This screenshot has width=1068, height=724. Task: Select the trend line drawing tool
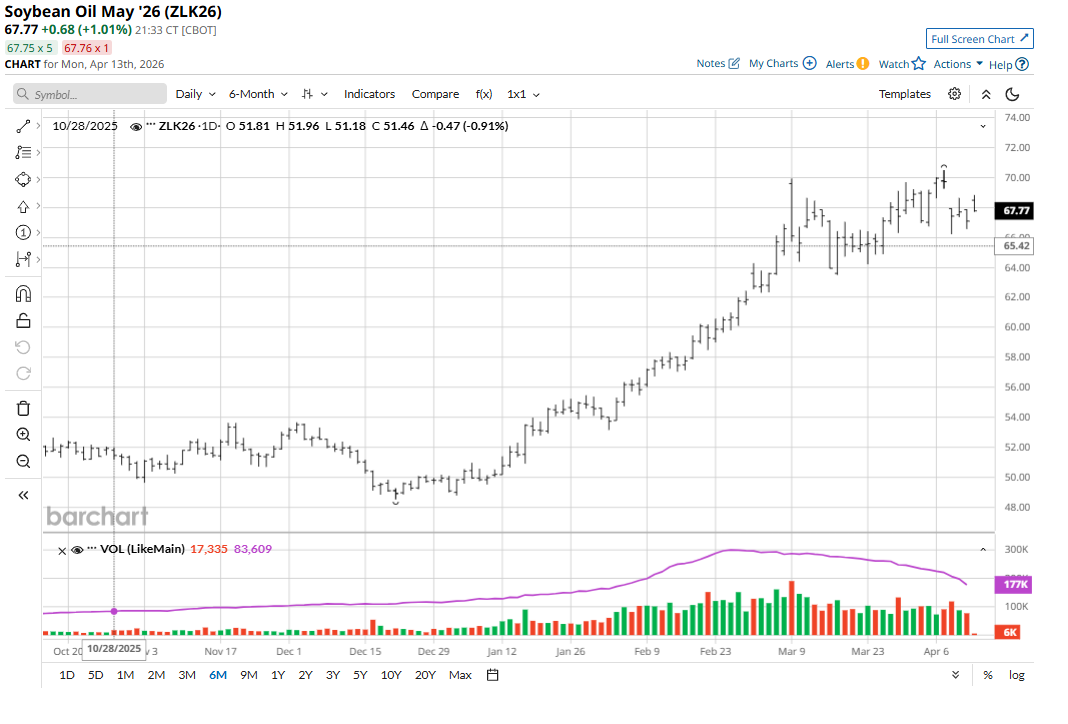pos(24,126)
